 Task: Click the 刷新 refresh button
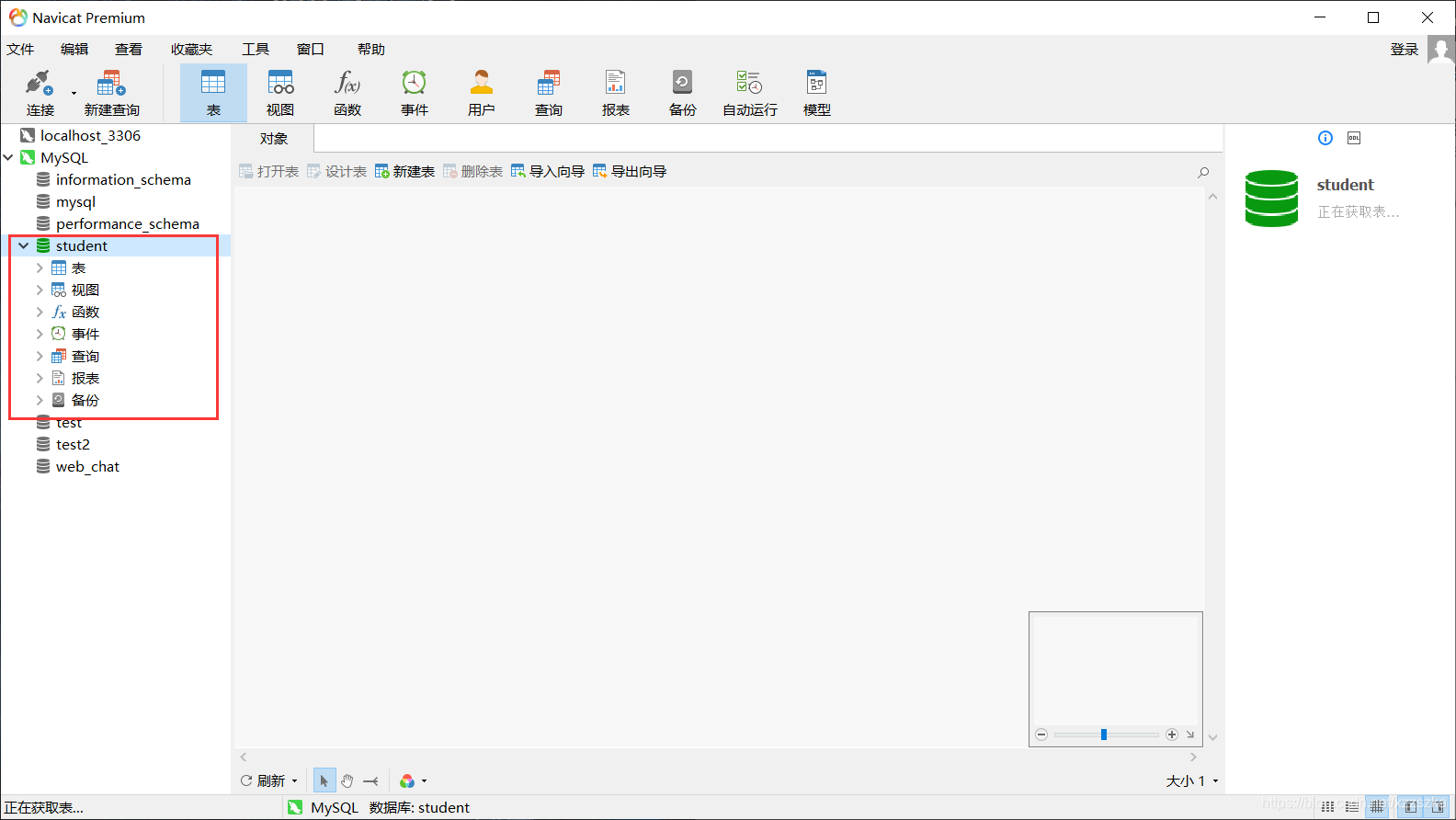tap(263, 781)
